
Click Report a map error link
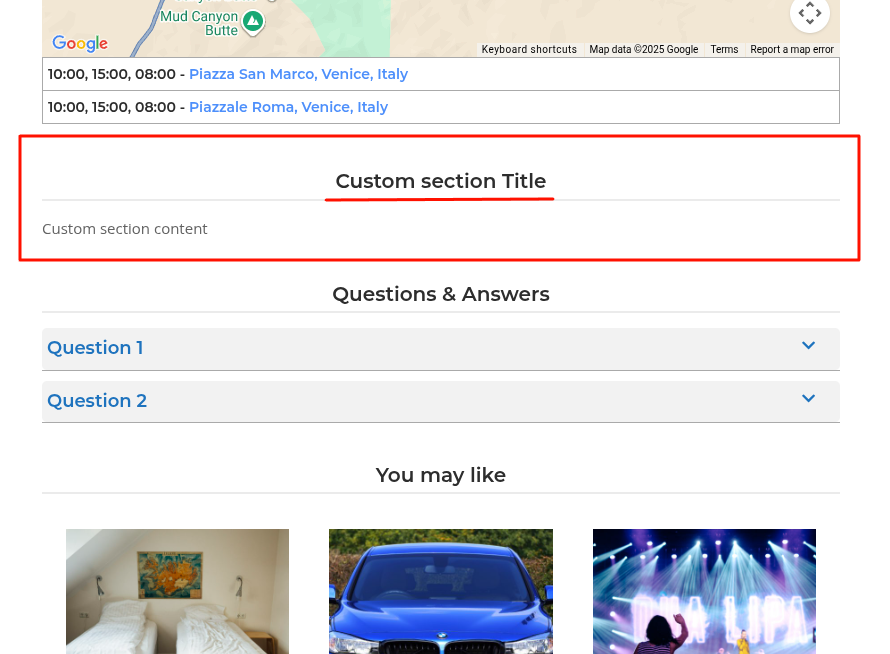[791, 50]
